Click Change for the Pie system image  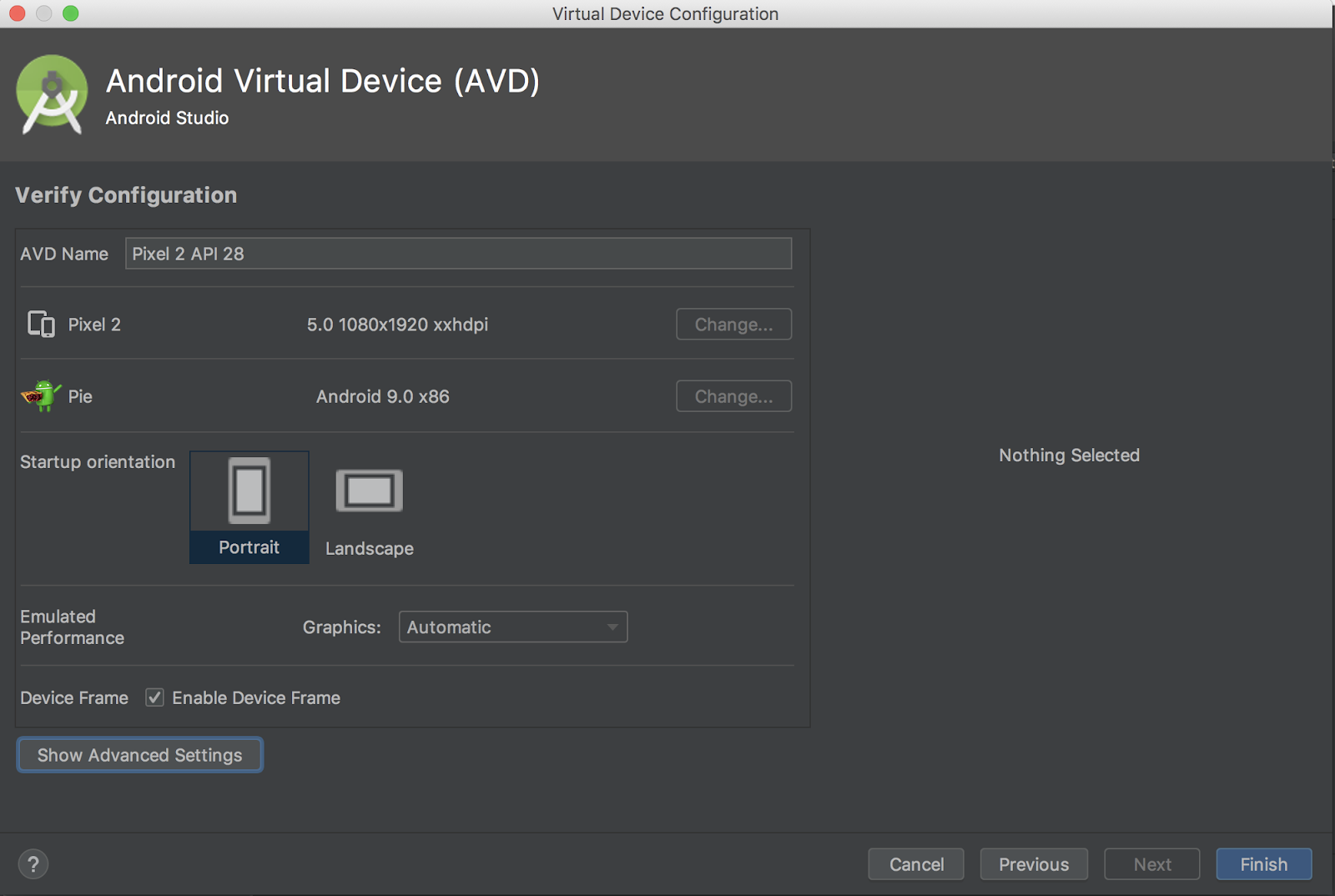click(x=733, y=396)
